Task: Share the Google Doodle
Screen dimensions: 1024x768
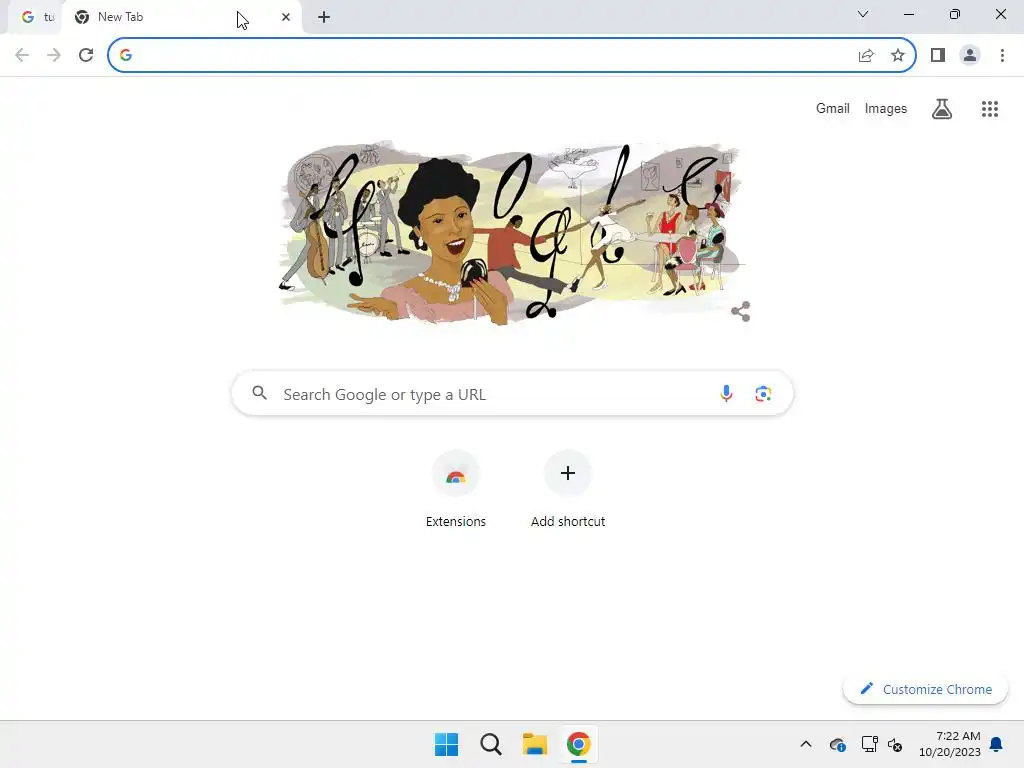Action: click(741, 312)
